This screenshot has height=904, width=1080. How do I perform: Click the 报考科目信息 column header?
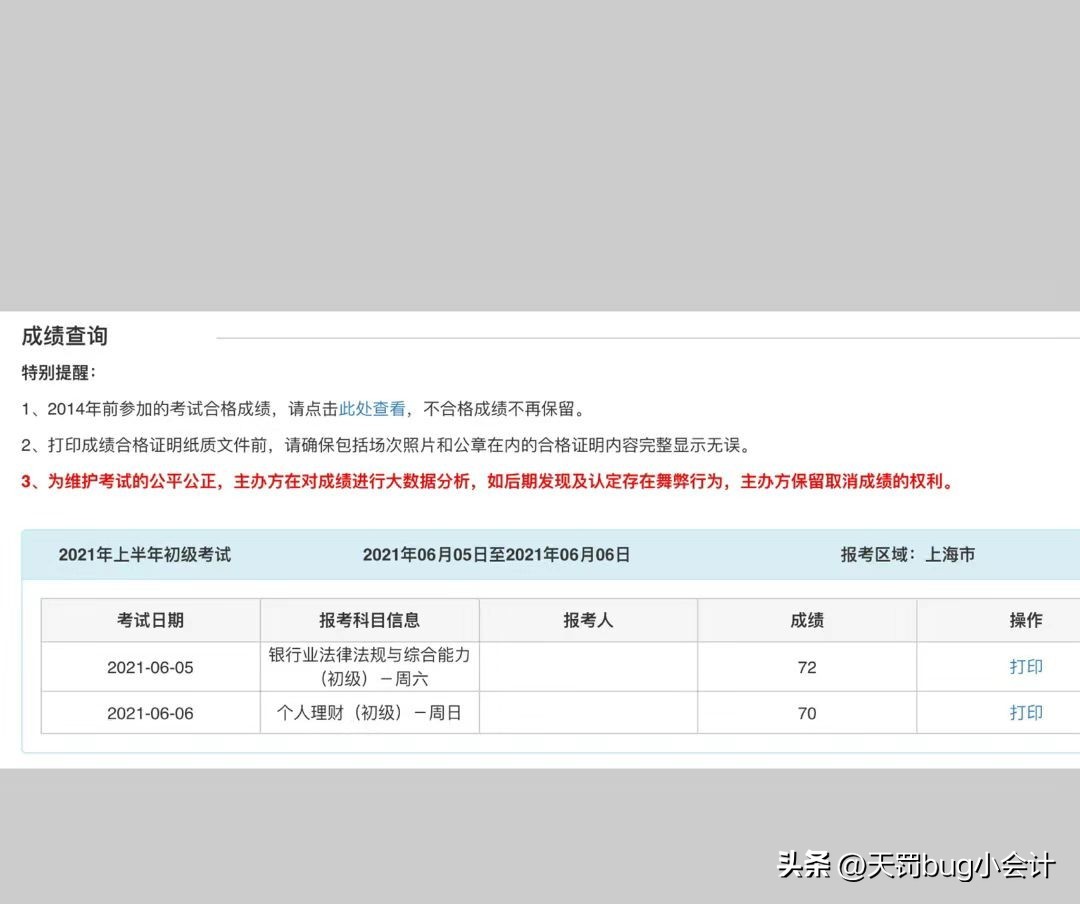pyautogui.click(x=369, y=620)
